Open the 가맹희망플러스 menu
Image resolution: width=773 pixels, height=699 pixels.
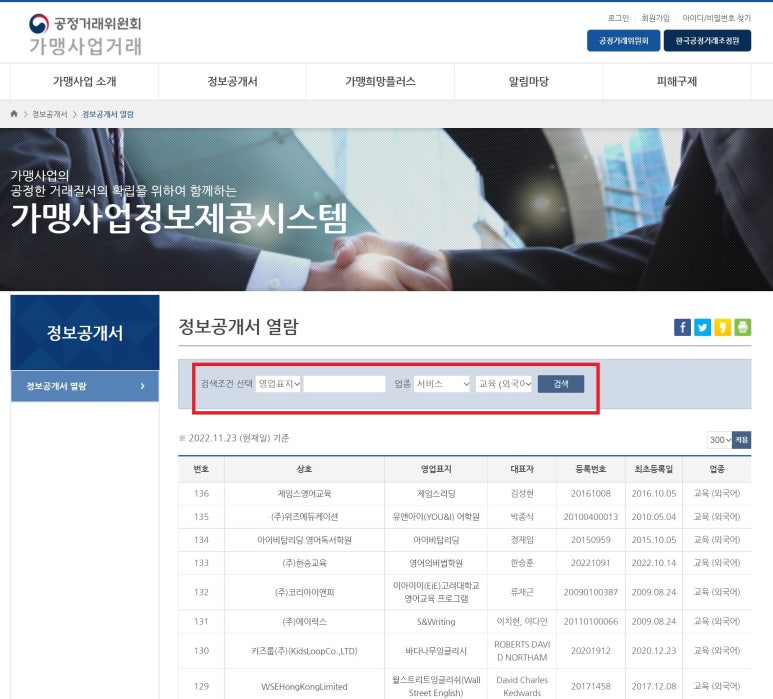pyautogui.click(x=380, y=81)
